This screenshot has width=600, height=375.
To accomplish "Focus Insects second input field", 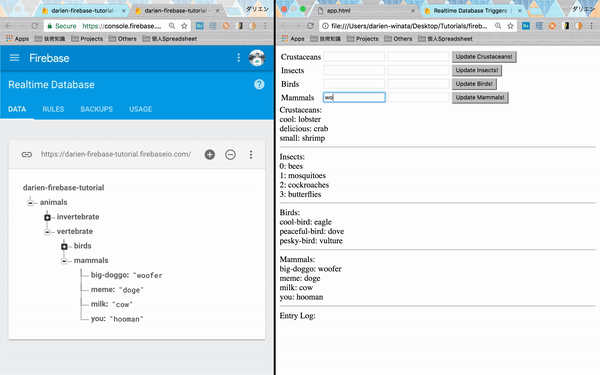I will (418, 70).
